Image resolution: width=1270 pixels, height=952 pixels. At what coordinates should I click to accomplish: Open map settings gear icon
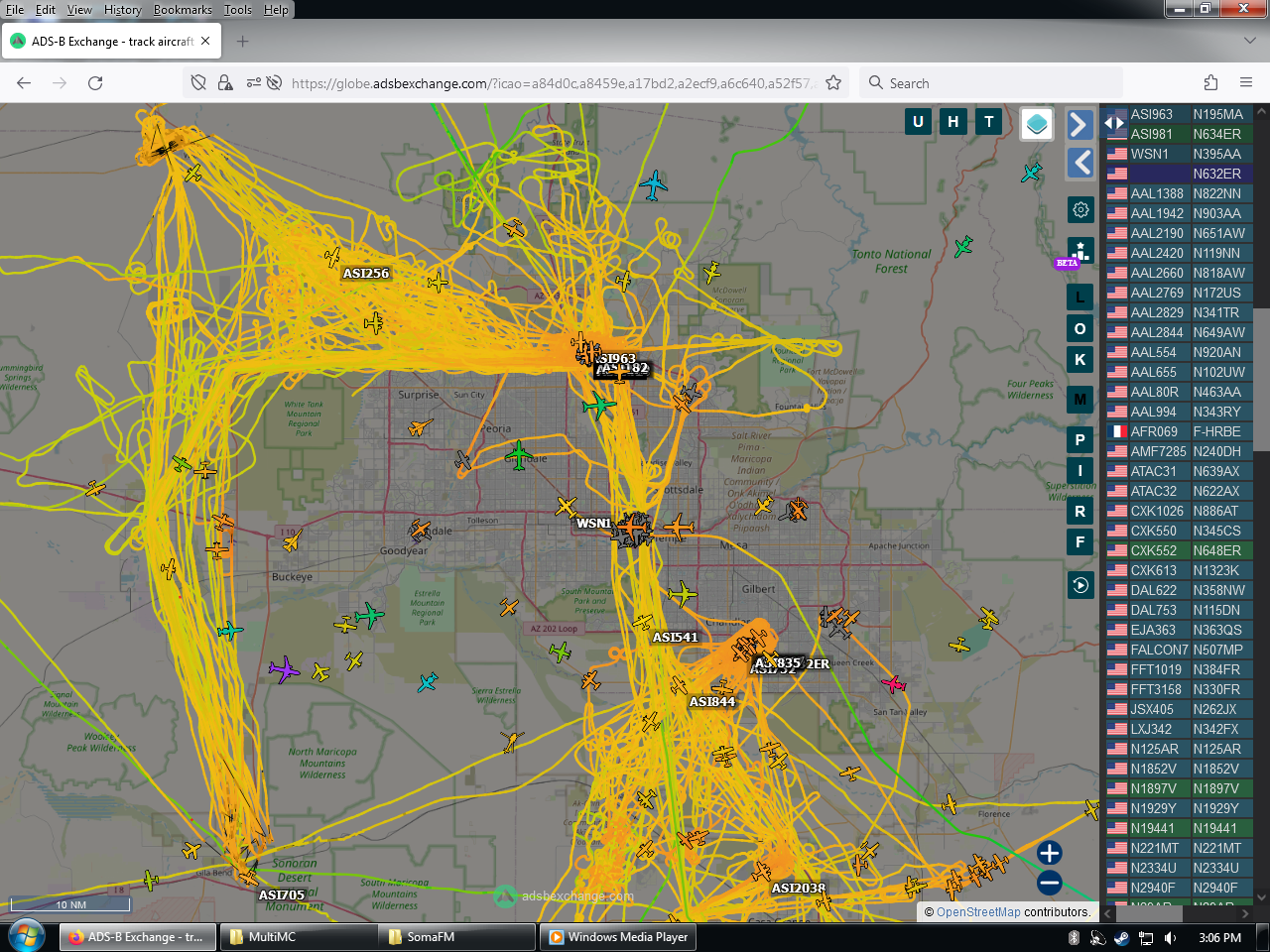(1080, 210)
